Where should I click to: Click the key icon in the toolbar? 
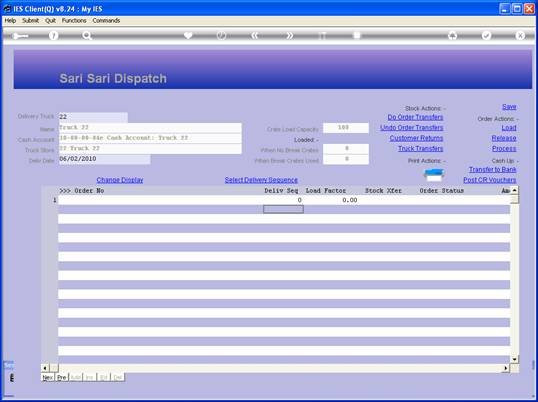point(20,36)
